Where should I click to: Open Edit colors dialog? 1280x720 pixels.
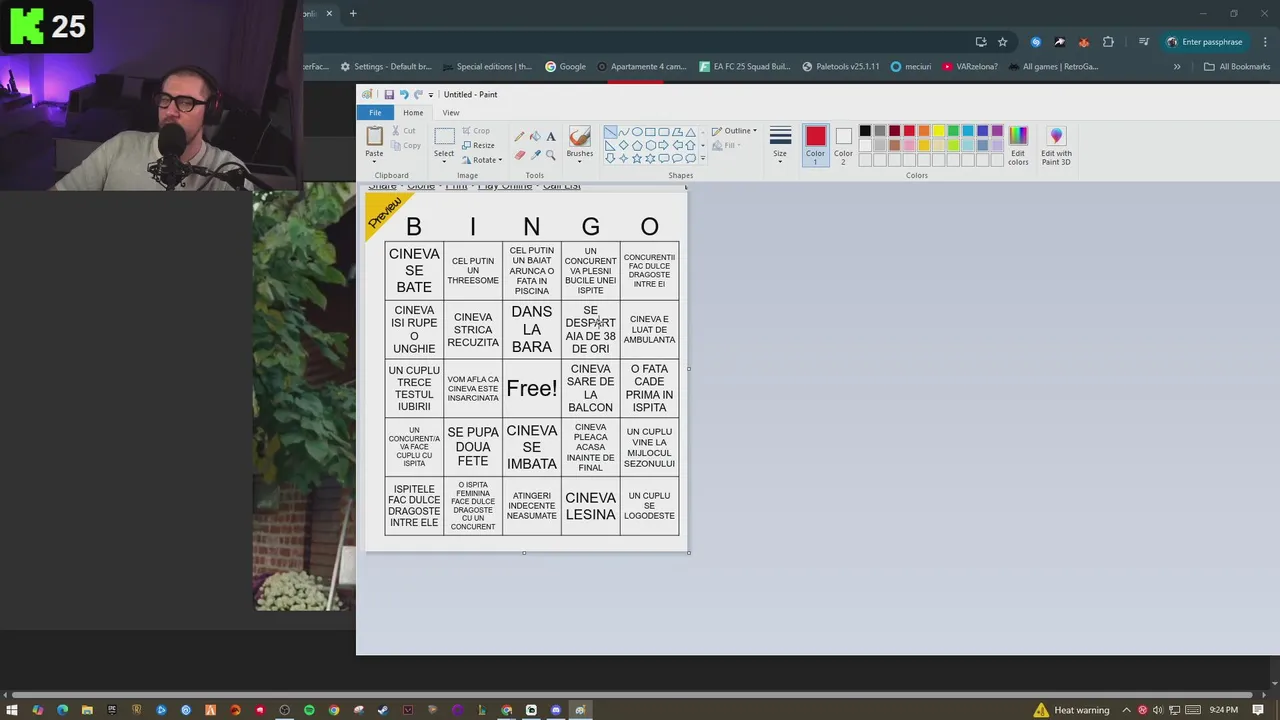[1018, 145]
